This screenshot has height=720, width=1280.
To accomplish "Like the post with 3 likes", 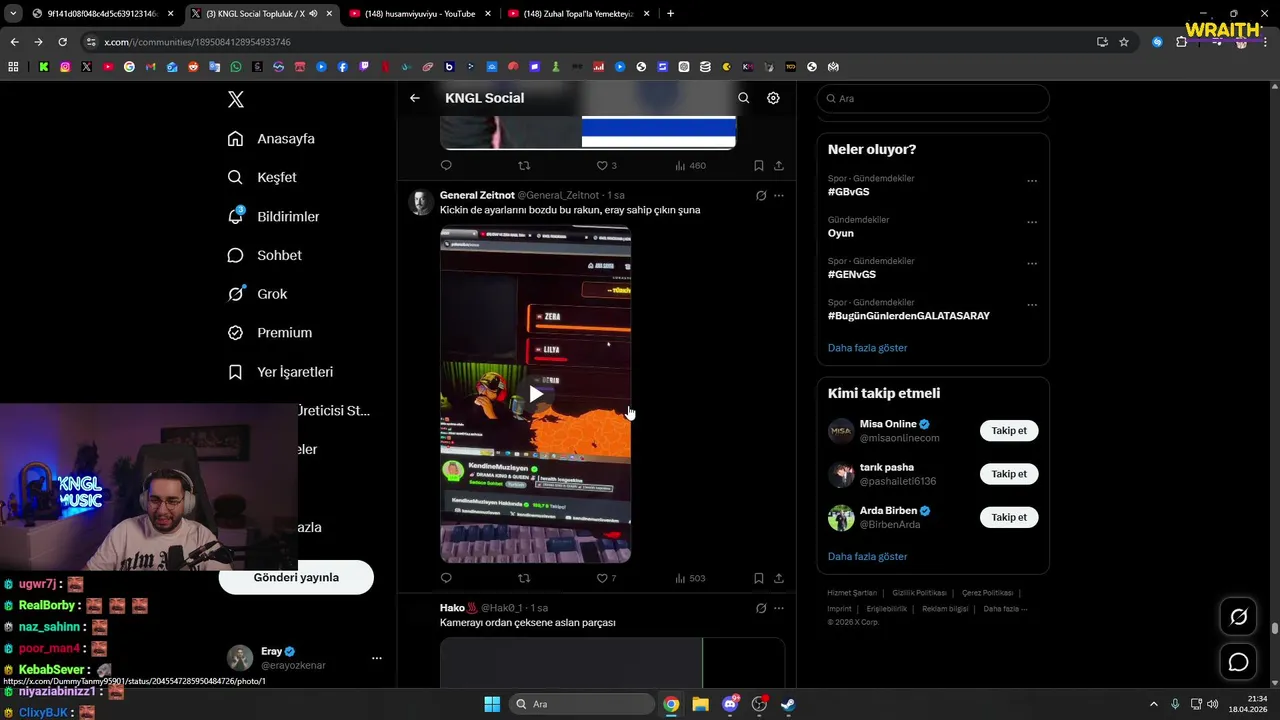I will [606, 166].
